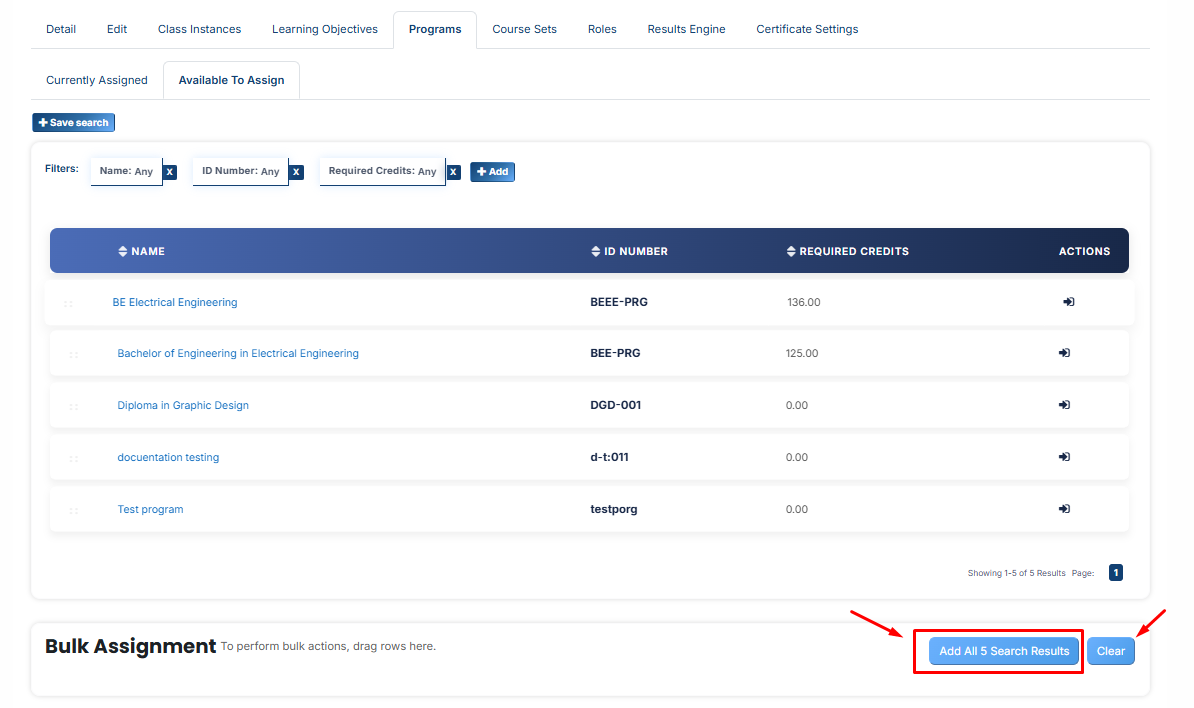
Task: Open the Required Credits: Any filter
Action: tap(382, 171)
